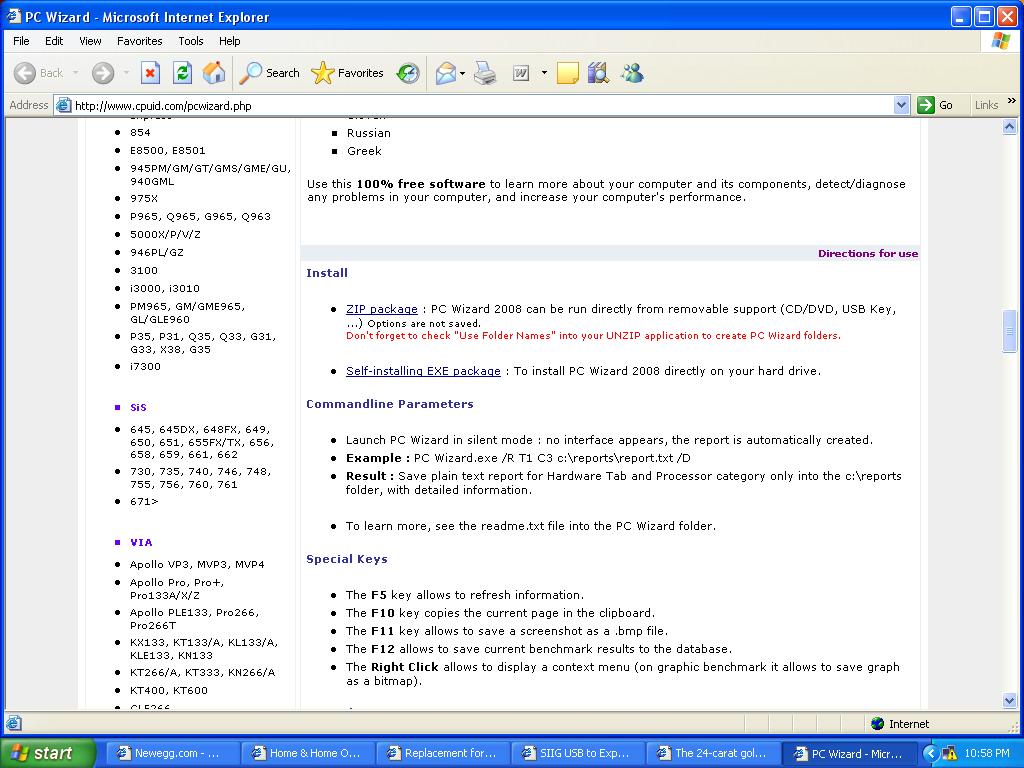This screenshot has width=1024, height=768.
Task: Click the Edit with Word icon
Action: pos(521,73)
